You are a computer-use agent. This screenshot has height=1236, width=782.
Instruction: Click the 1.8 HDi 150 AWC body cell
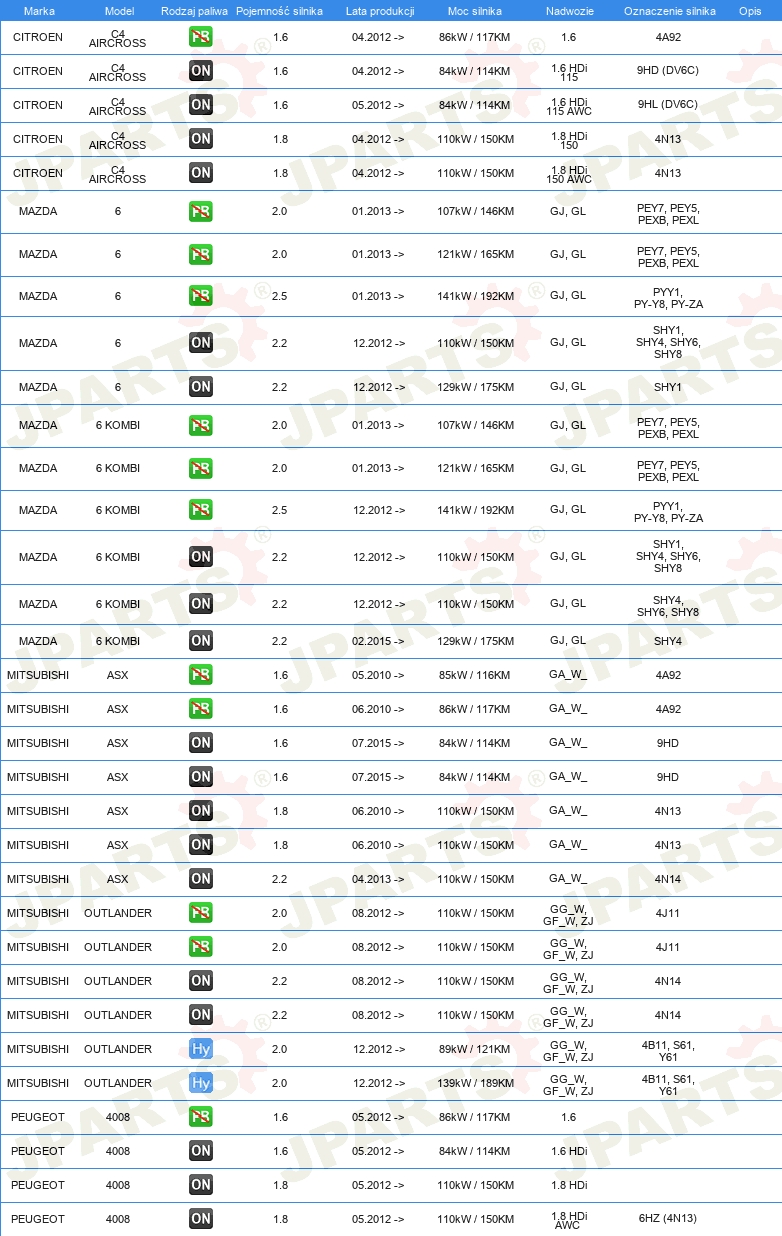(568, 173)
